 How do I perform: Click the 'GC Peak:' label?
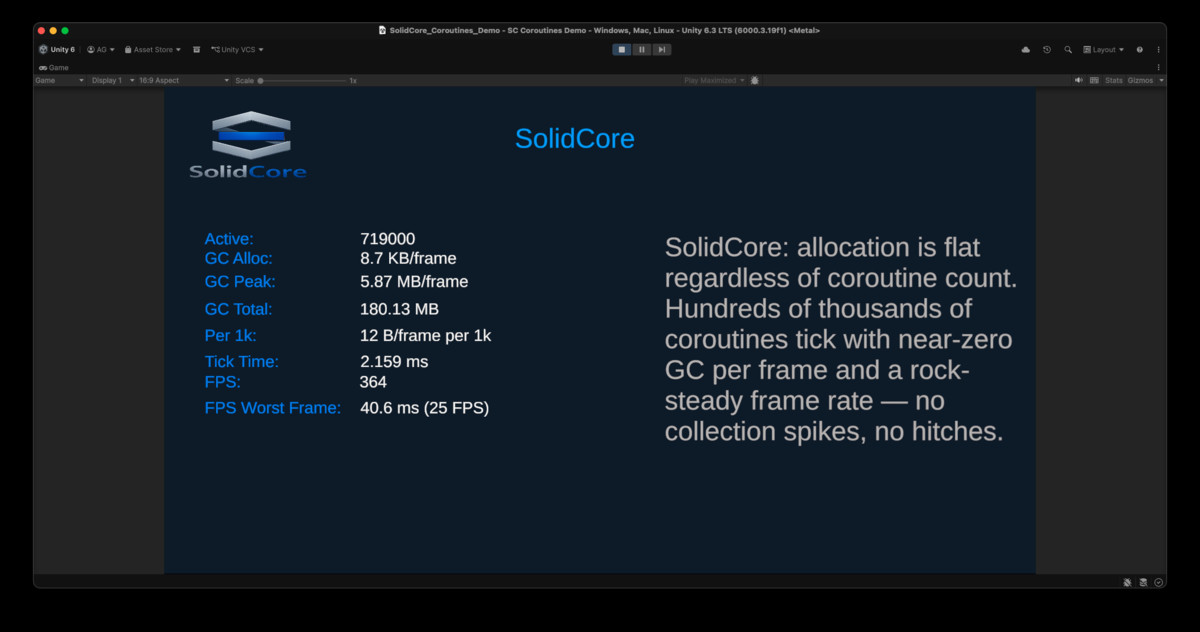pyautogui.click(x=240, y=282)
